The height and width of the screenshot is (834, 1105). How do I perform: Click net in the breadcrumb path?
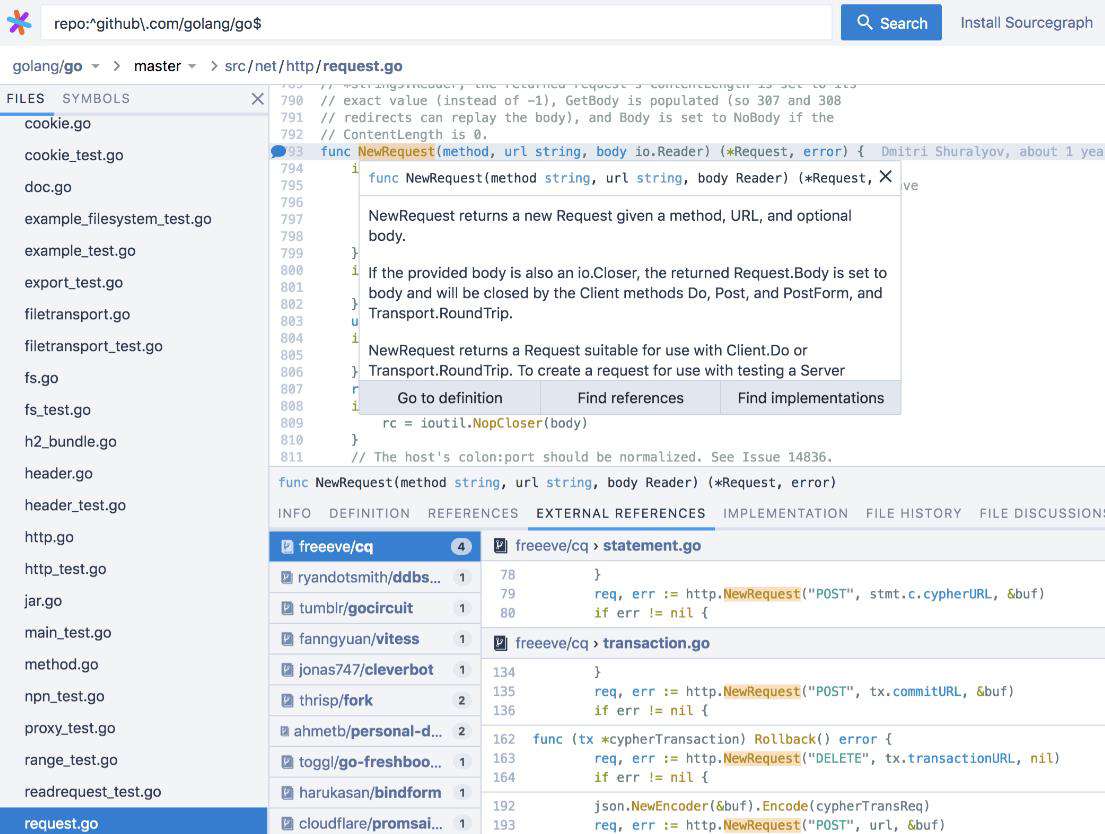(x=266, y=66)
